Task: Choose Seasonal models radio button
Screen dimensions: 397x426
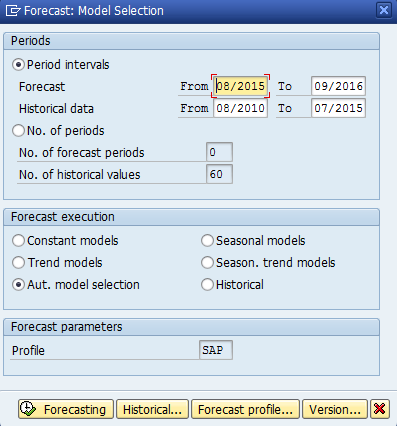Action: tap(207, 241)
